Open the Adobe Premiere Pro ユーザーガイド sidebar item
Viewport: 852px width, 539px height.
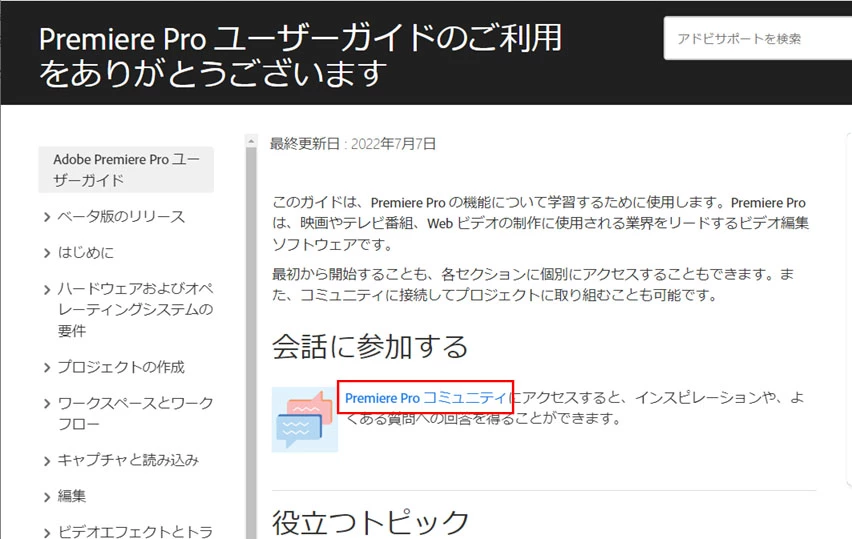tap(126, 170)
